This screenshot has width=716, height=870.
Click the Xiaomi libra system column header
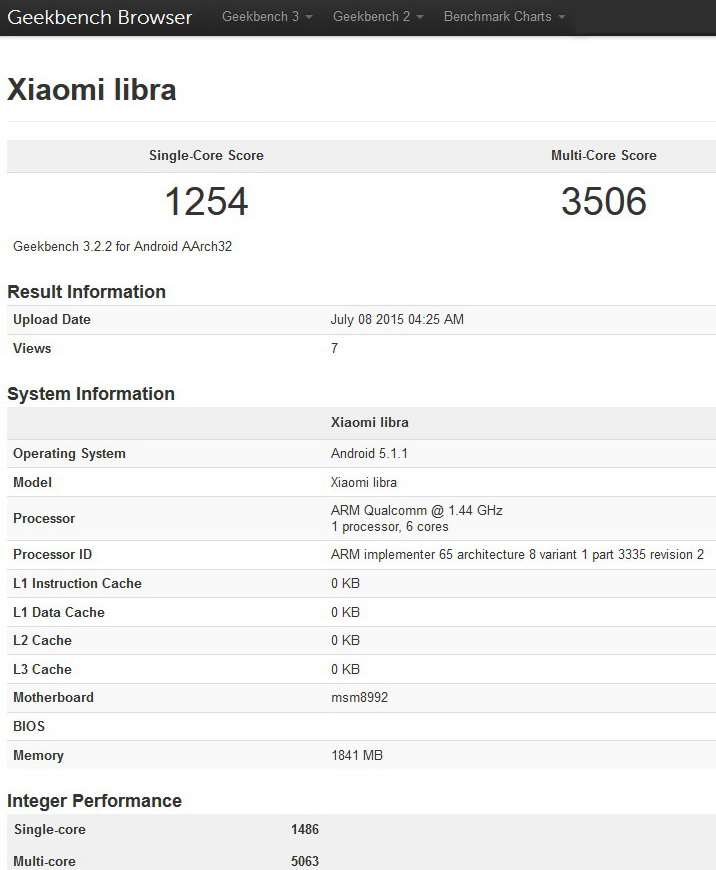370,422
